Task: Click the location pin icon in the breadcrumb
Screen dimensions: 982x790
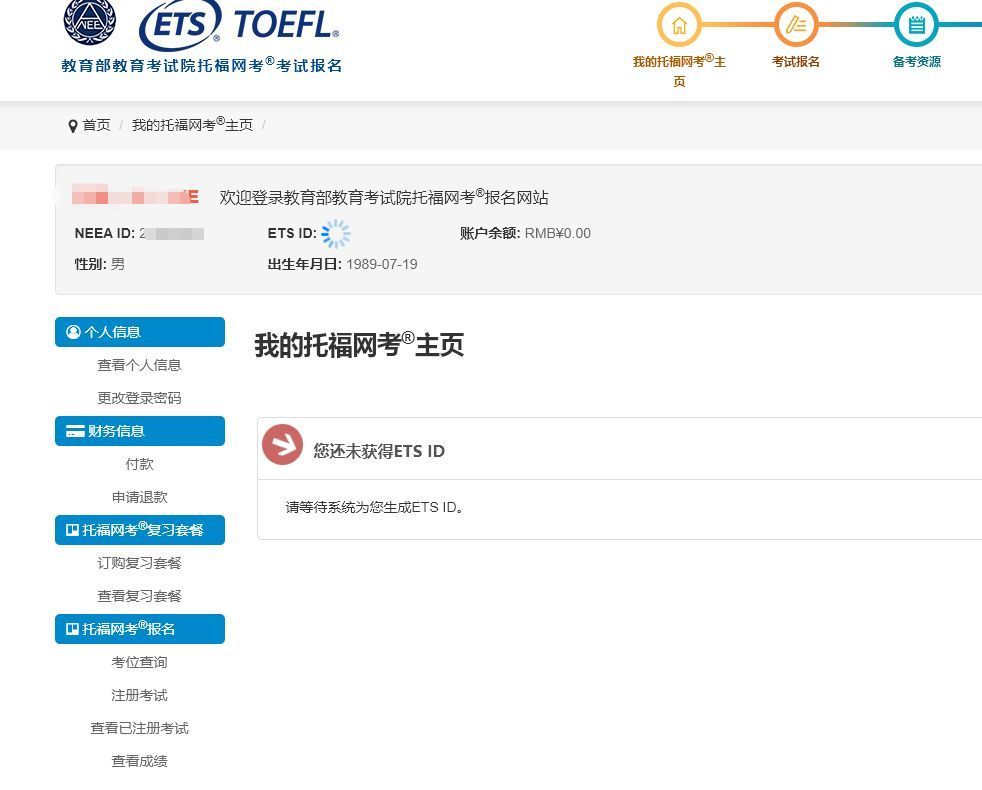Action: click(71, 125)
